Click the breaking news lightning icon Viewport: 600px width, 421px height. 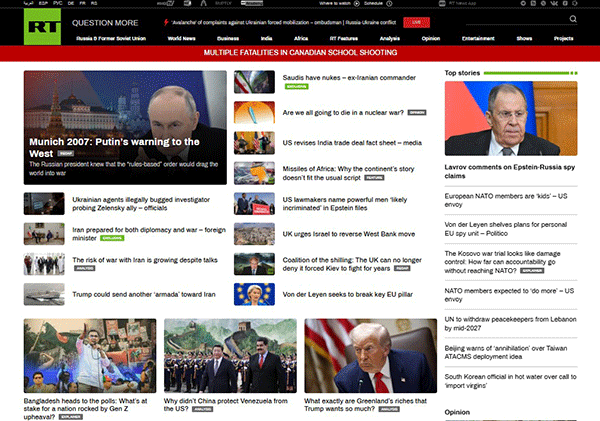pos(165,21)
